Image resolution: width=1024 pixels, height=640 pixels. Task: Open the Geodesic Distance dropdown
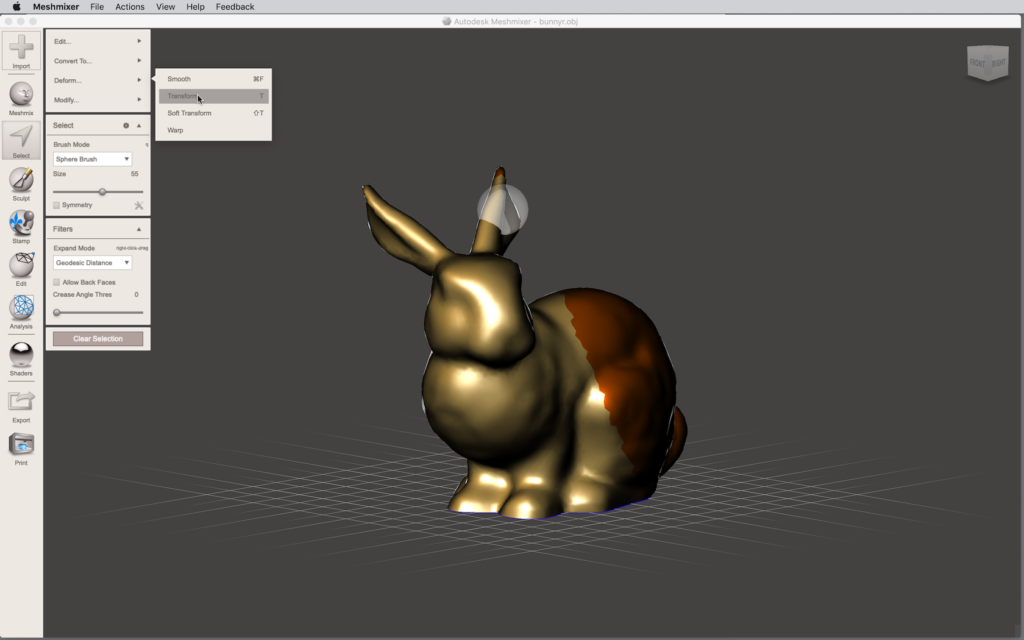(92, 263)
